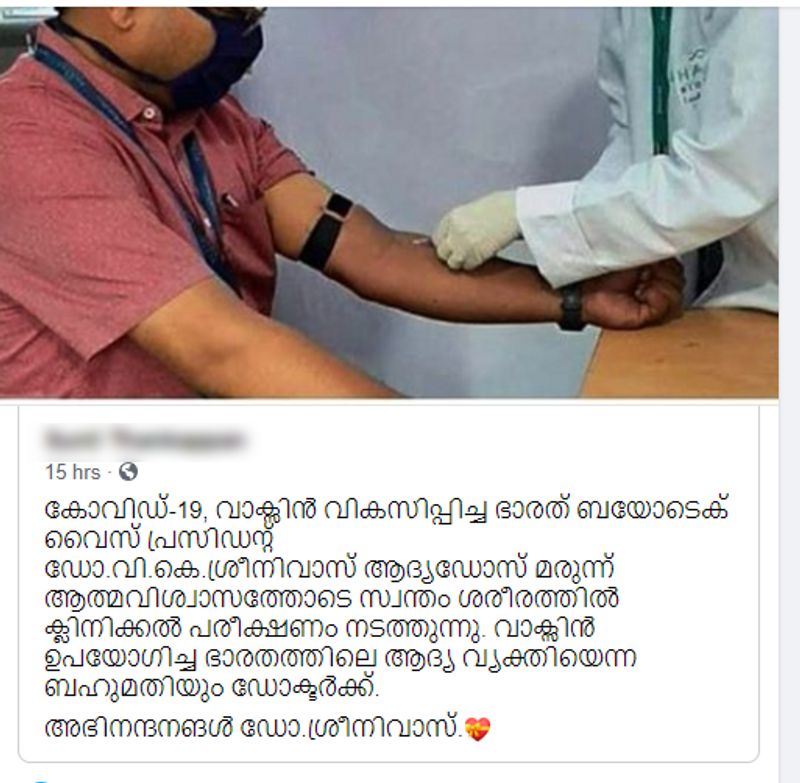This screenshot has height=783, width=800.
Task: Open the blurred author name profile
Action: (145, 440)
